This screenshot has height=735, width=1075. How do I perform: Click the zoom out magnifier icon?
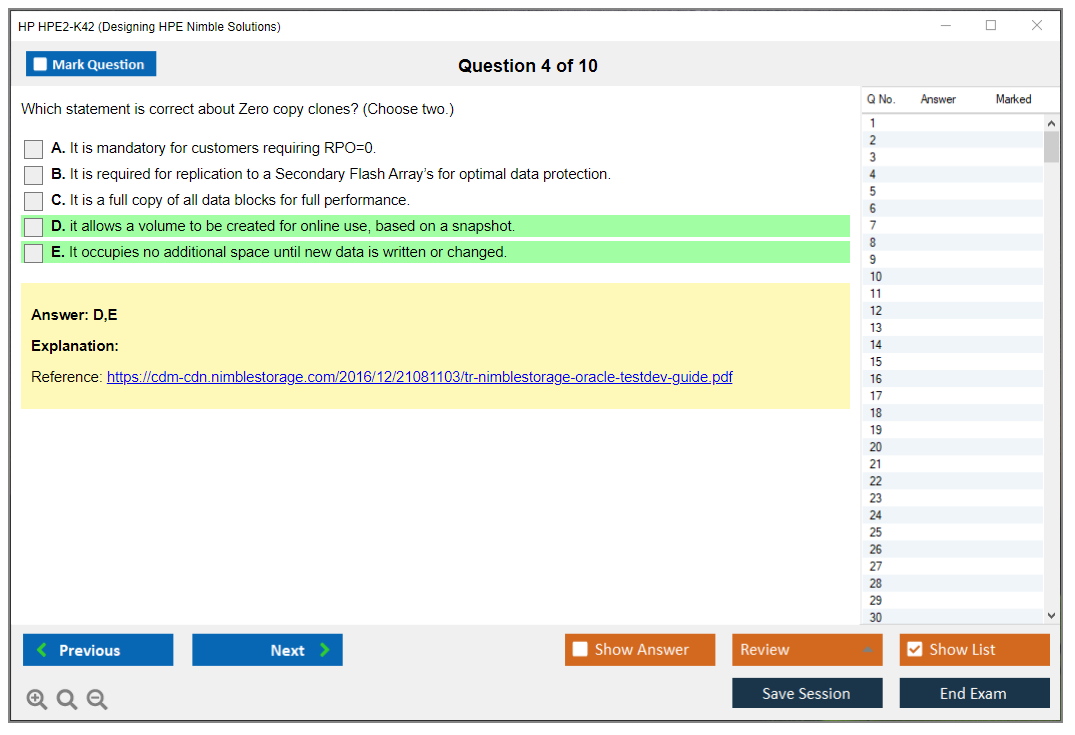97,700
